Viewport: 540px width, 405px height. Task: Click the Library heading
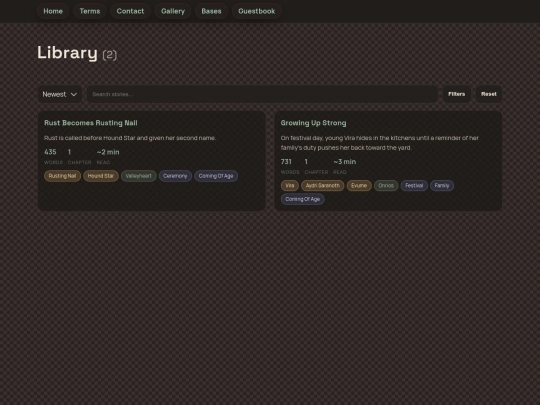point(68,53)
